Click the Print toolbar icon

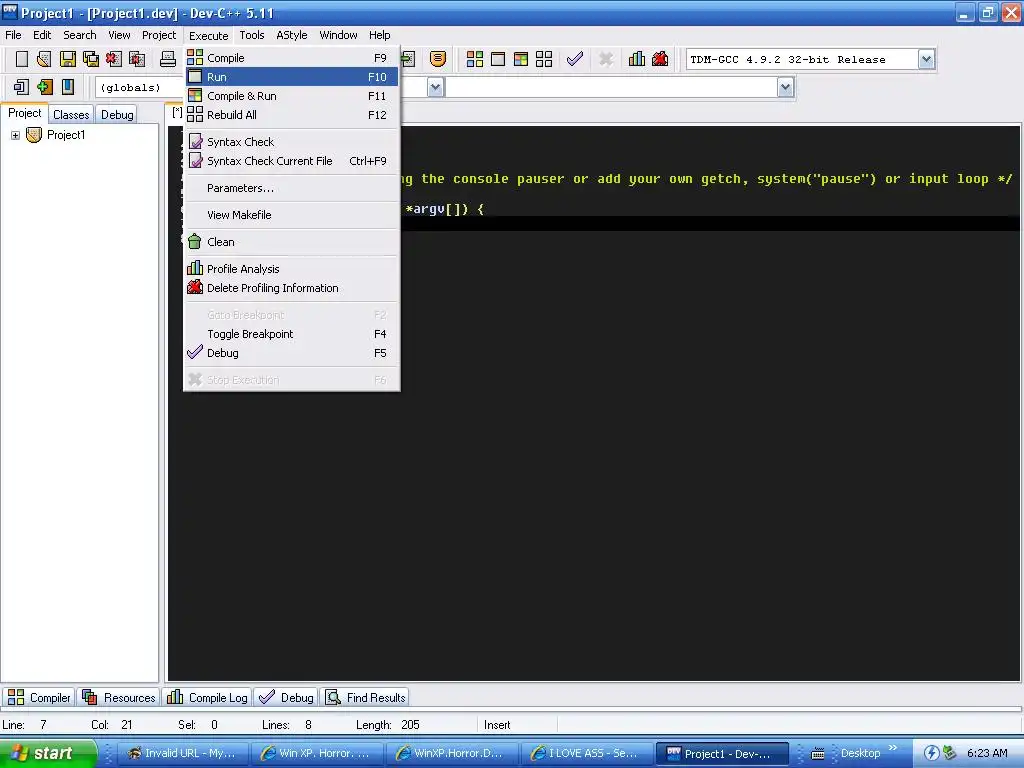tap(168, 59)
